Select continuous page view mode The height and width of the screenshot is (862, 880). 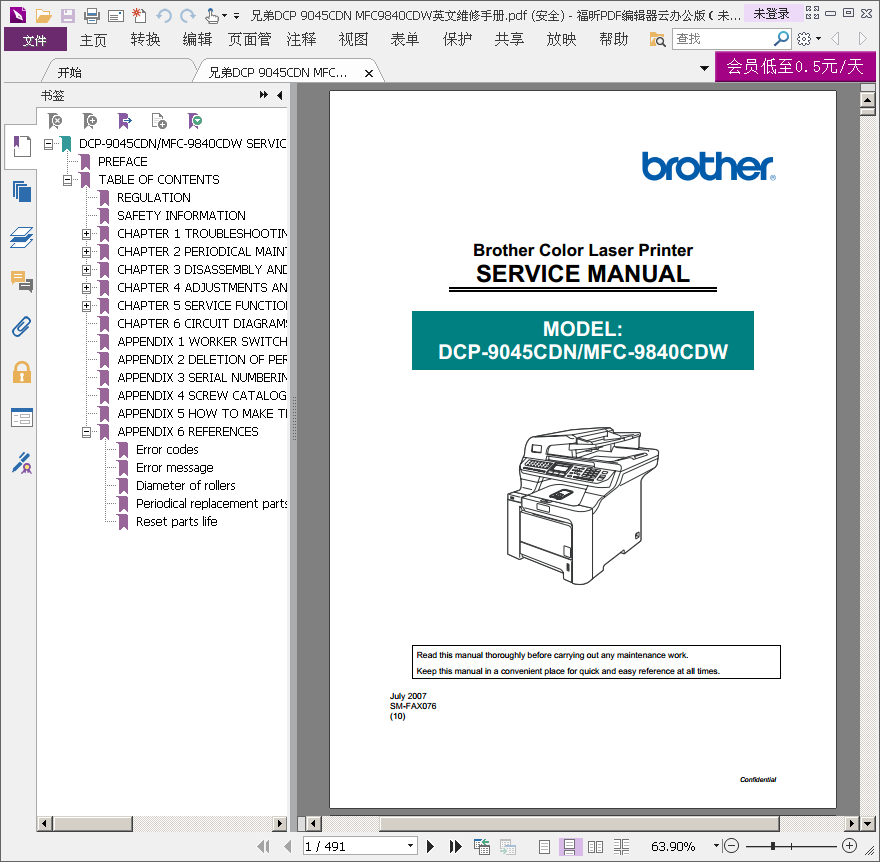(569, 846)
